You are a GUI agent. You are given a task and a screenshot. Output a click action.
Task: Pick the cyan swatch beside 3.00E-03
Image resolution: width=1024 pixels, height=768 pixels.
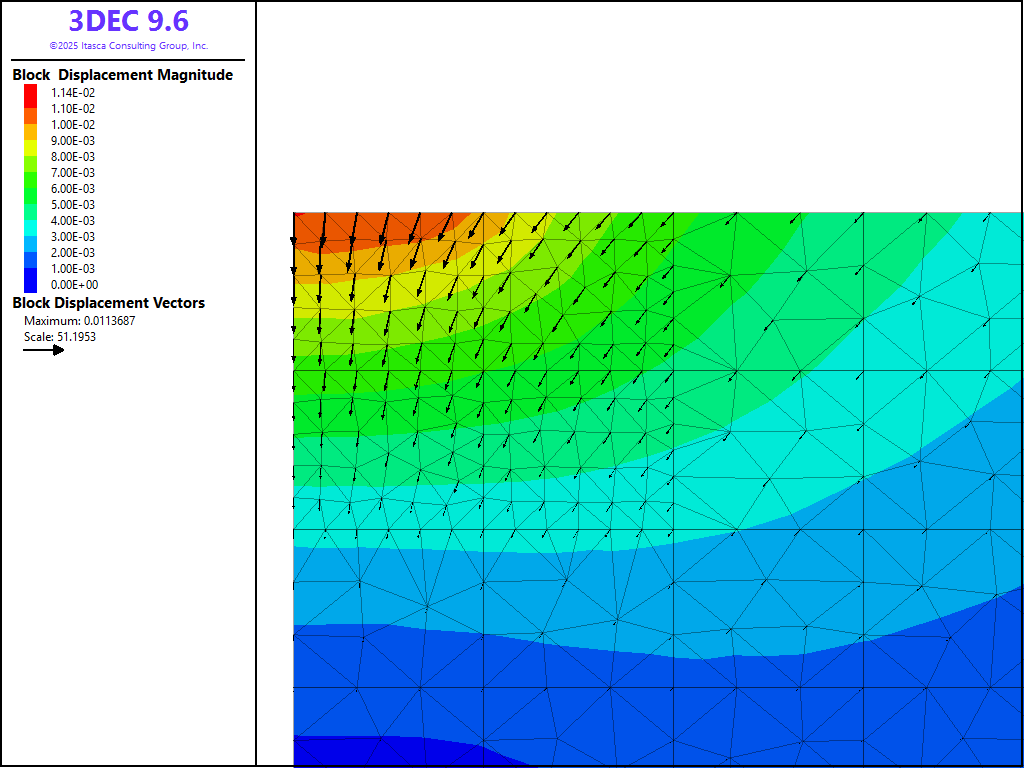point(31,237)
